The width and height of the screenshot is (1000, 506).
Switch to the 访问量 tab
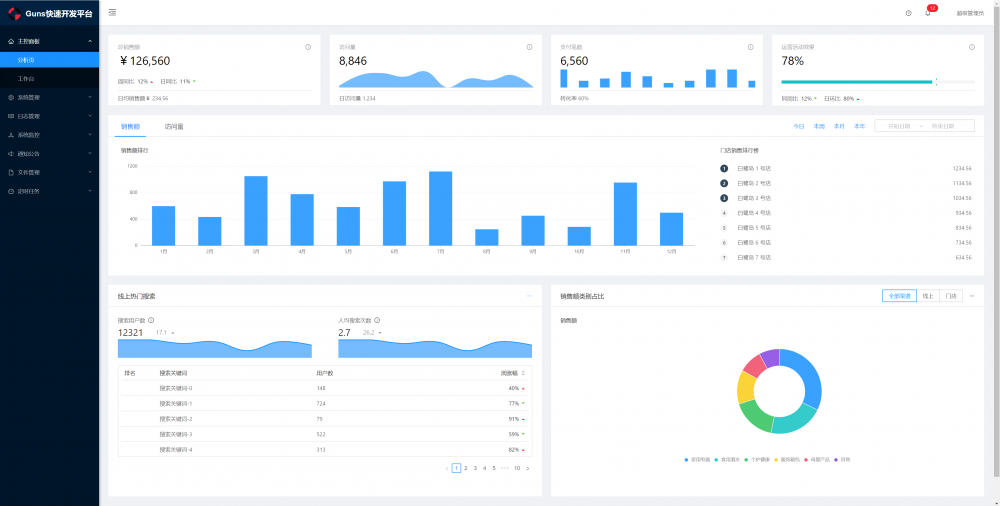174,126
